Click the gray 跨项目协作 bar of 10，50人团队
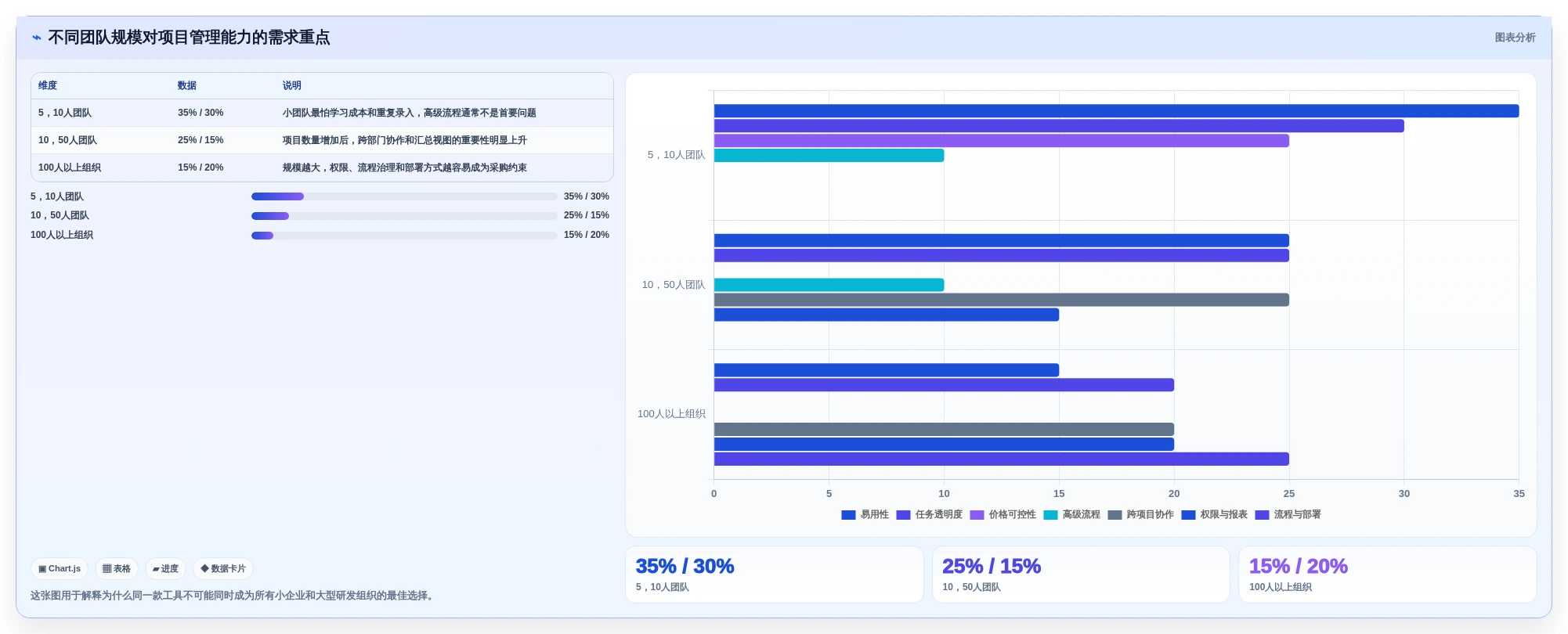Viewport: 1568px width, 634px height. pyautogui.click(x=1001, y=300)
